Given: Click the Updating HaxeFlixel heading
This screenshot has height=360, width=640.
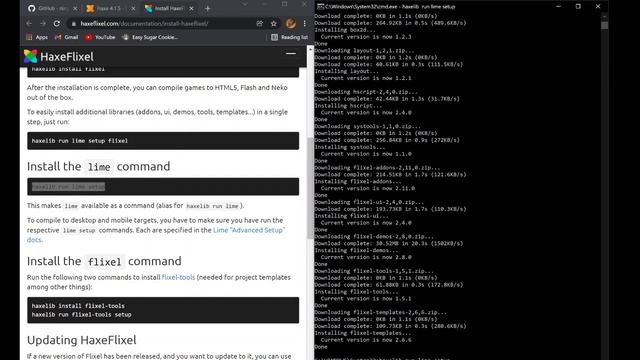Looking at the screenshot, I should 82,340.
